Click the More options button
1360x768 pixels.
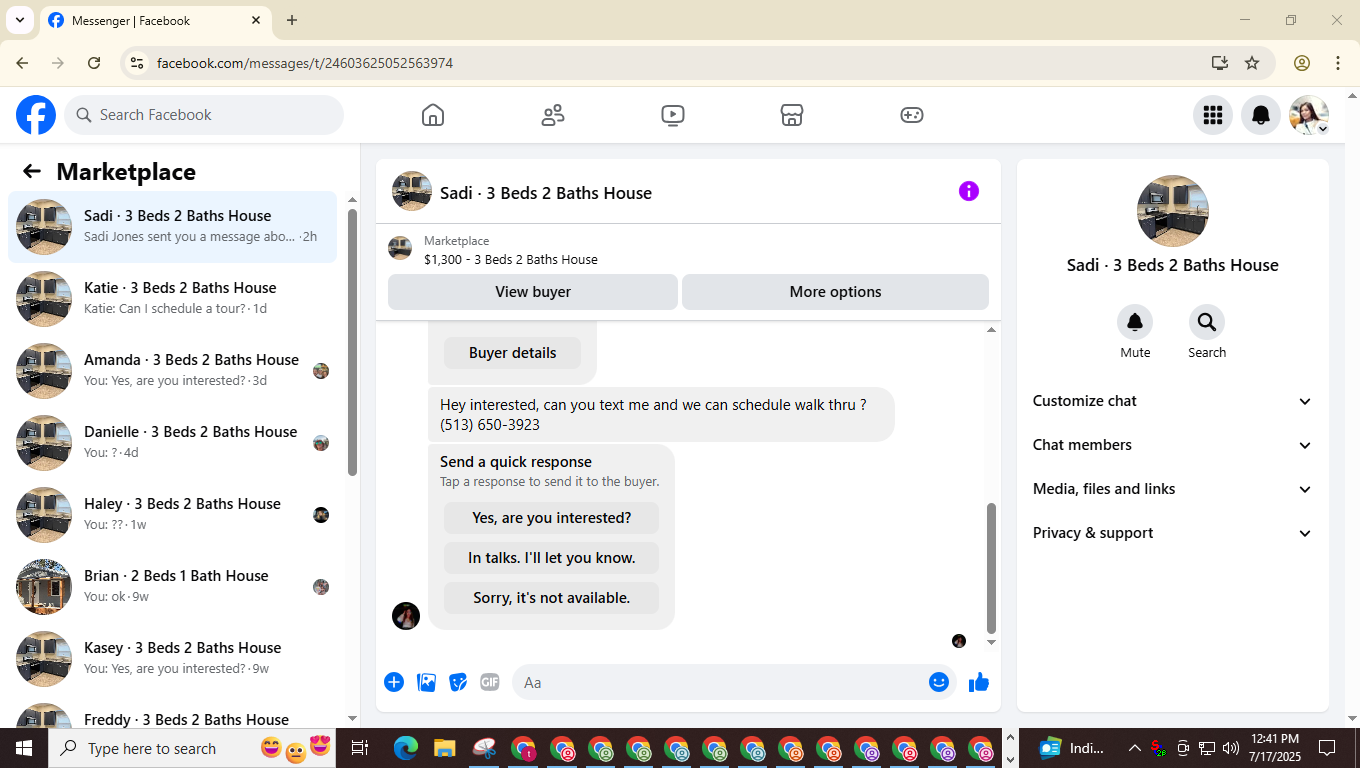tap(835, 292)
